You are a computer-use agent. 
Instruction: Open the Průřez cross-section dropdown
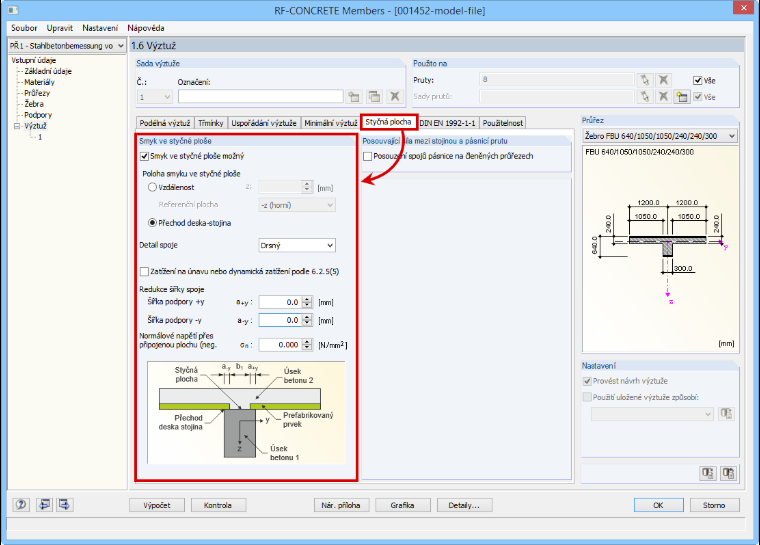(x=660, y=136)
